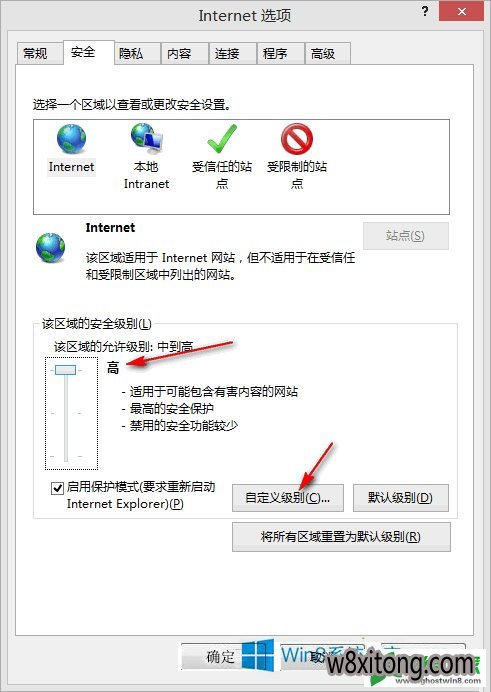The height and width of the screenshot is (692, 491).
Task: Close the Internet 选项 dialog
Action: (x=462, y=11)
